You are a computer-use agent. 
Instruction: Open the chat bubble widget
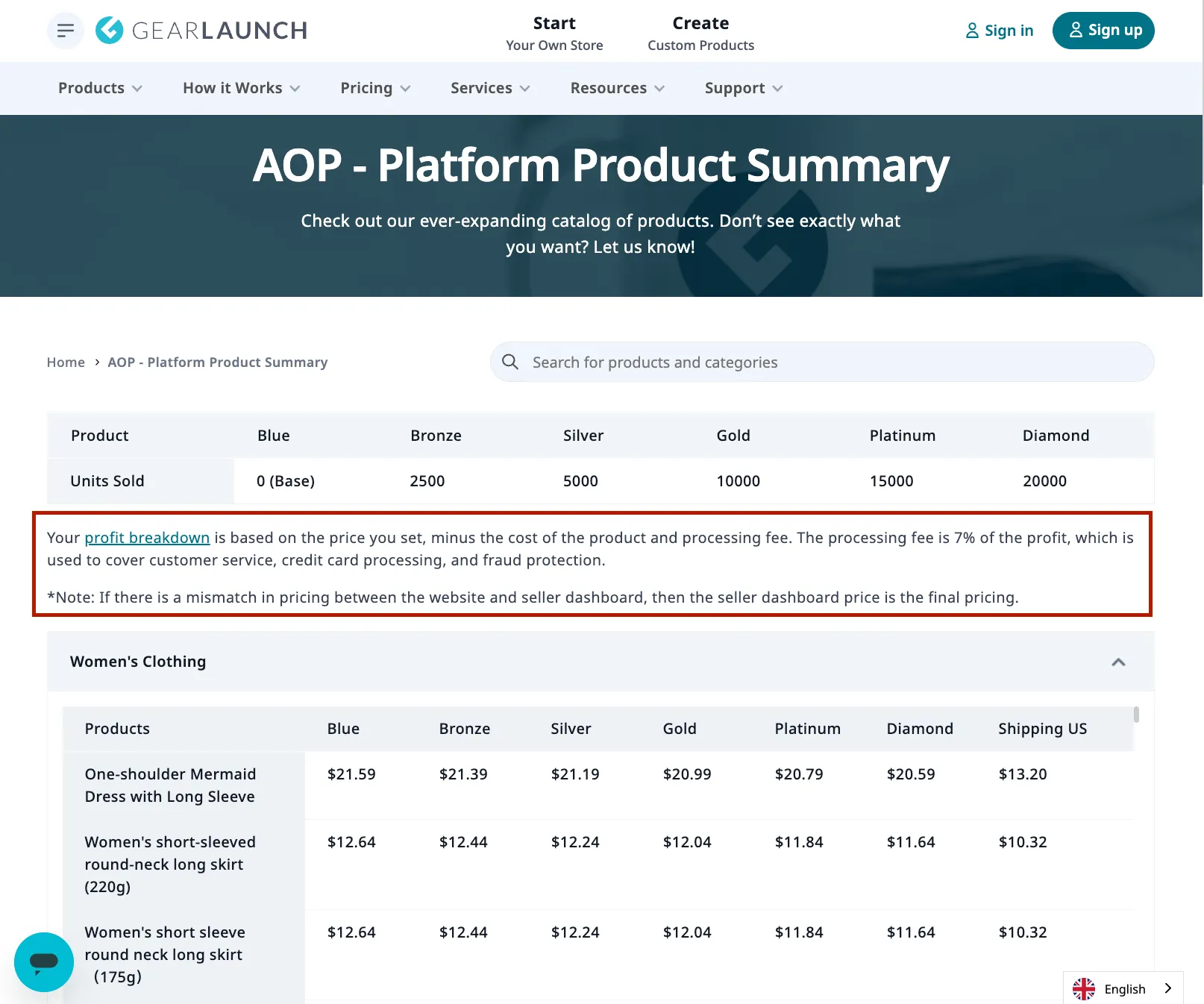tap(43, 962)
